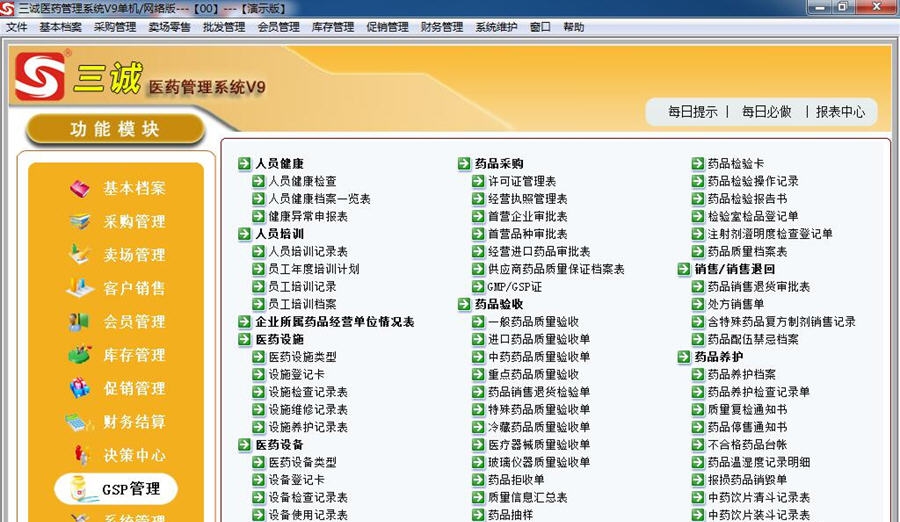
Task: Open 注射剂澄明度检查登记单 entry
Action: pyautogui.click(x=770, y=234)
